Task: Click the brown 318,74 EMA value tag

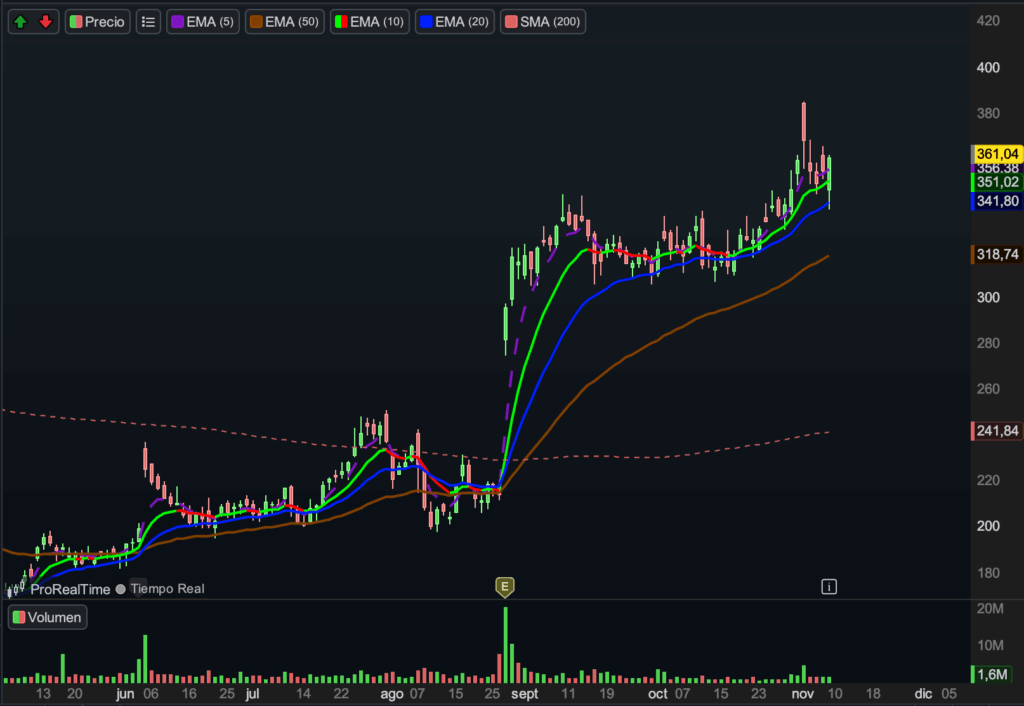Action: point(997,255)
